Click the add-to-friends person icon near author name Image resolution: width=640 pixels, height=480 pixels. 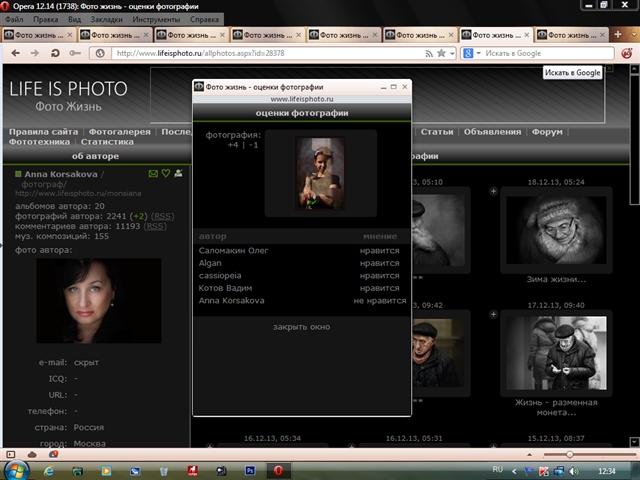pos(178,174)
